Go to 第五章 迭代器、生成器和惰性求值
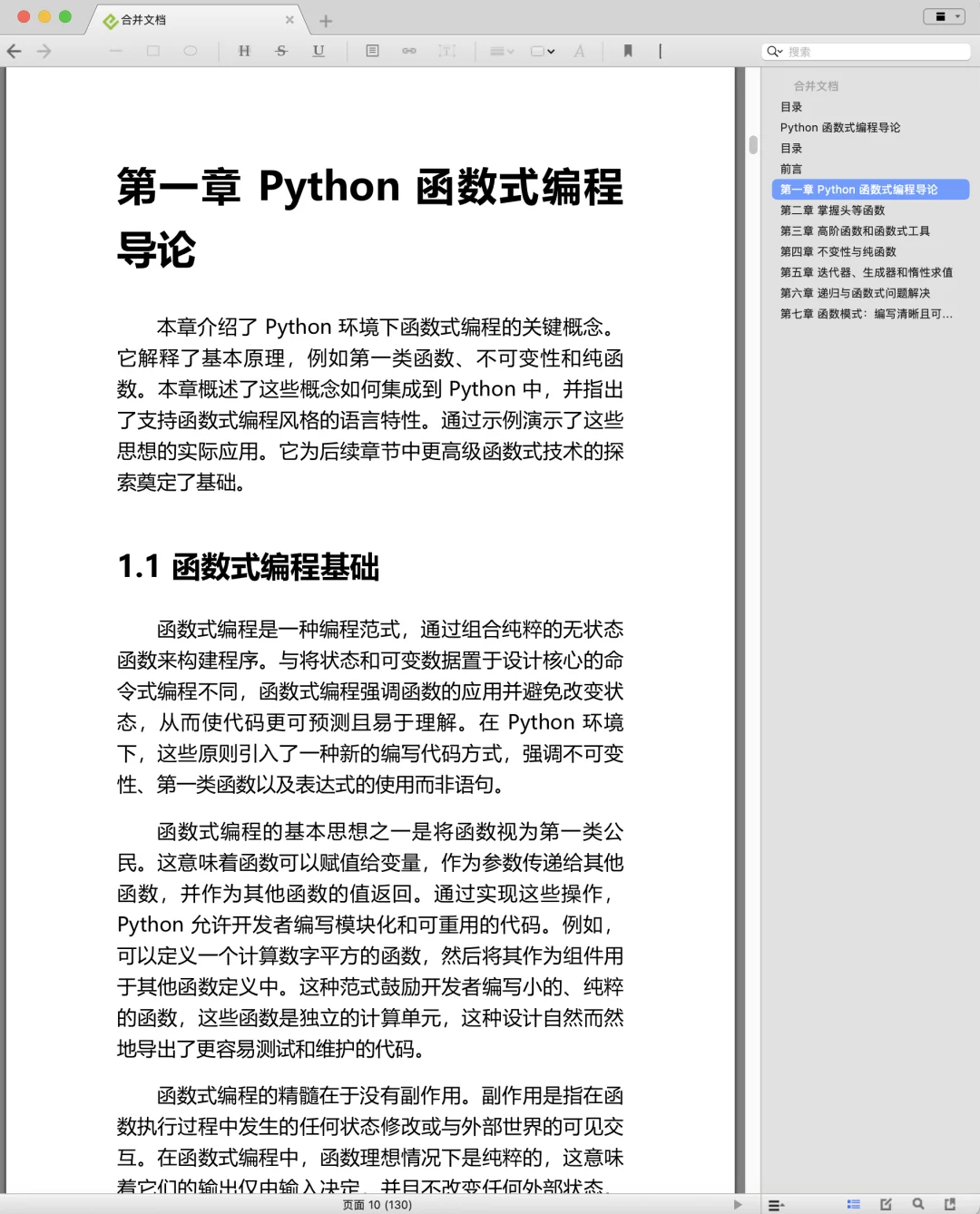 tap(867, 272)
